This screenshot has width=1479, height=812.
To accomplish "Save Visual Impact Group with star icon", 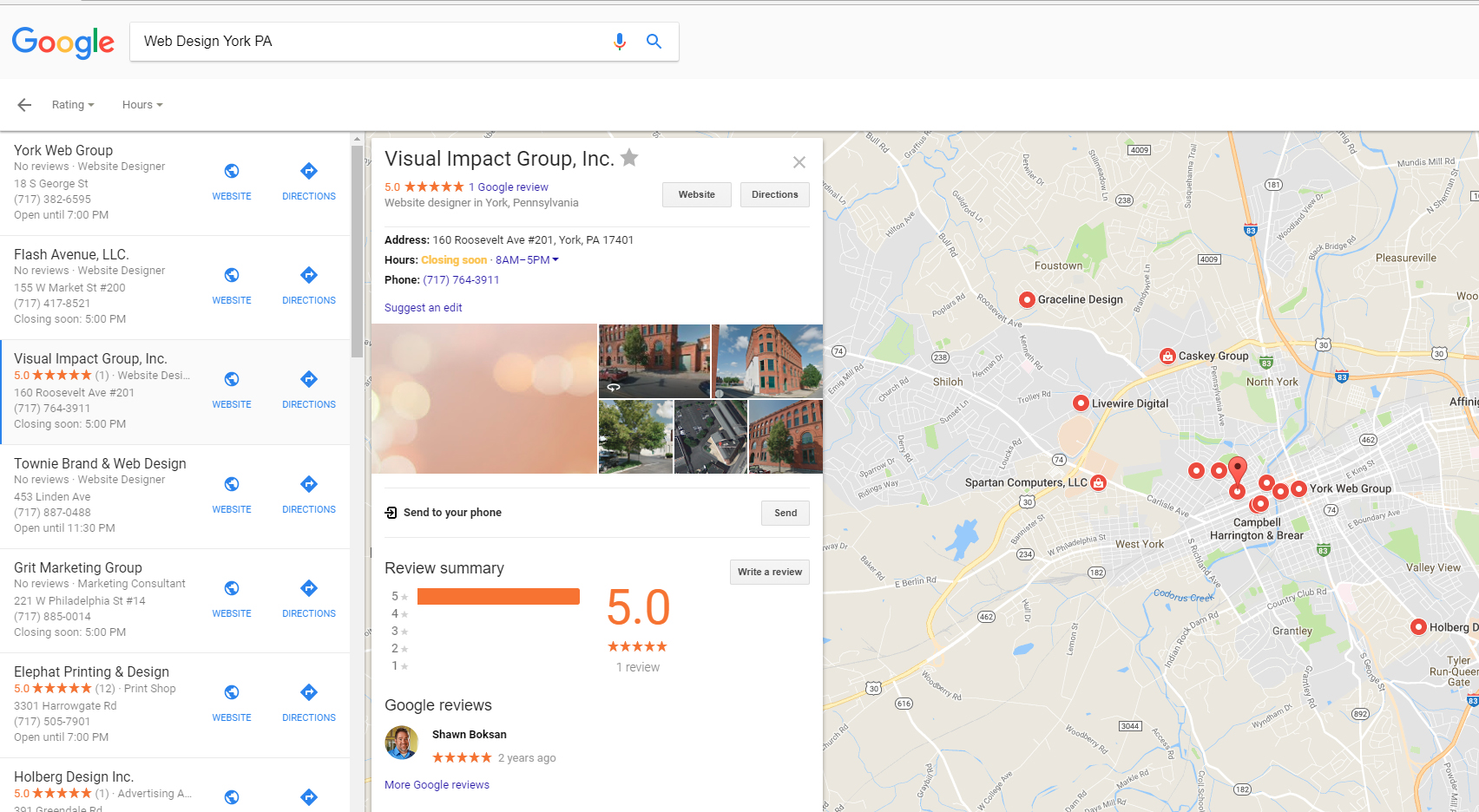I will (630, 158).
